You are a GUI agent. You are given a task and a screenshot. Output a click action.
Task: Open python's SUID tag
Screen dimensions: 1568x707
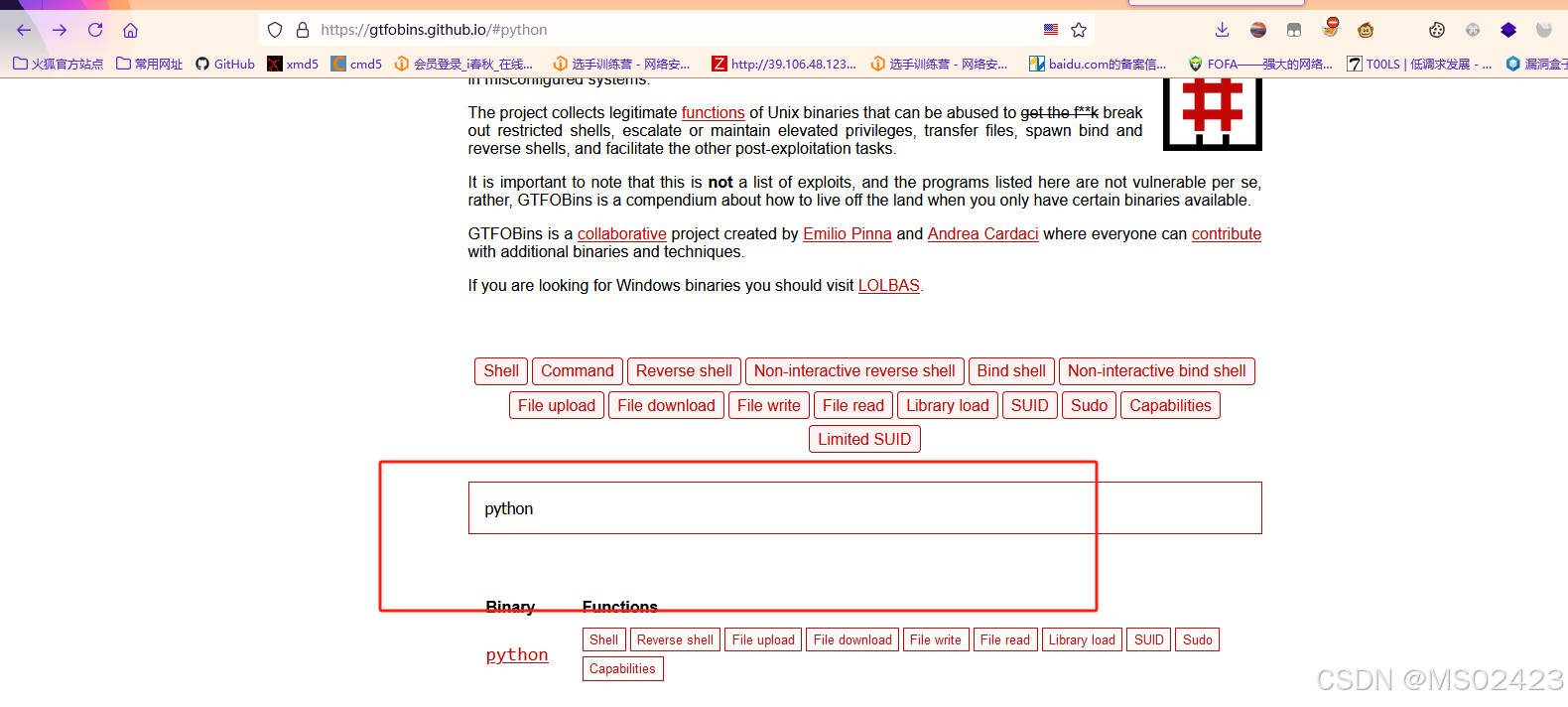pyautogui.click(x=1149, y=640)
